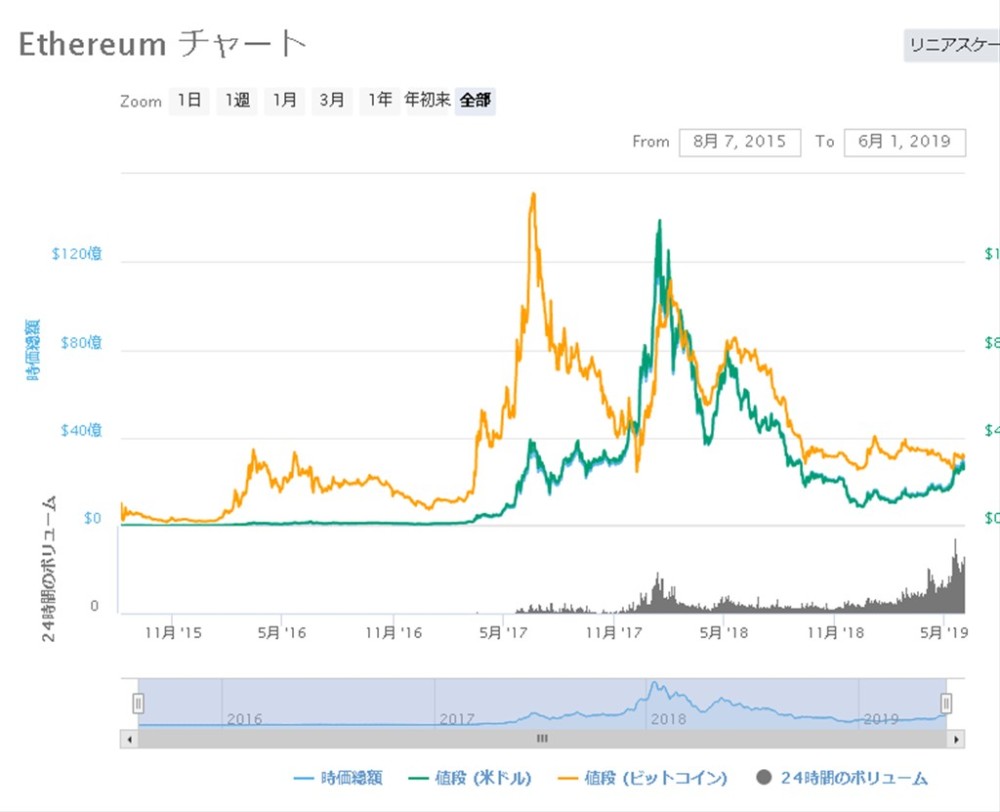The height and width of the screenshot is (812, 1000).
Task: Choose the 年初来 zoom option
Action: click(427, 100)
